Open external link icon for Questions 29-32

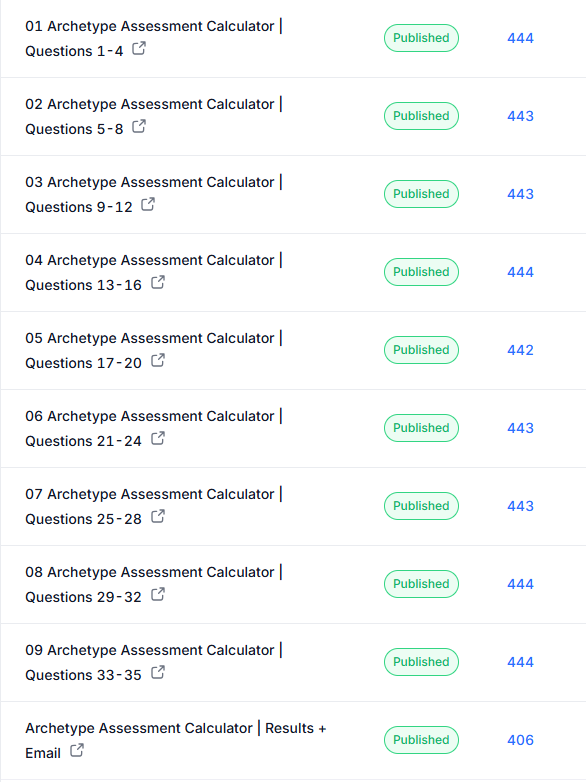[x=158, y=594]
